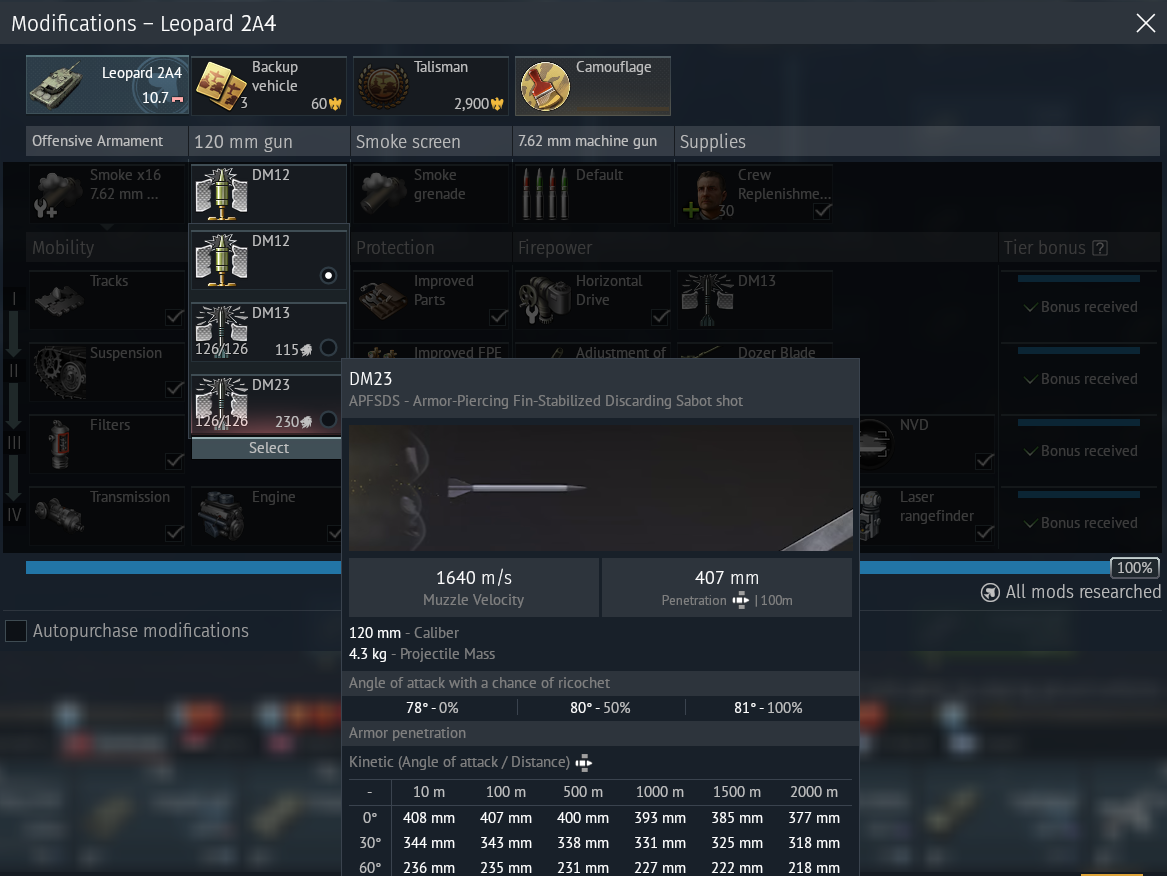Select the DM13 radio button
1167x876 pixels.
[x=328, y=348]
